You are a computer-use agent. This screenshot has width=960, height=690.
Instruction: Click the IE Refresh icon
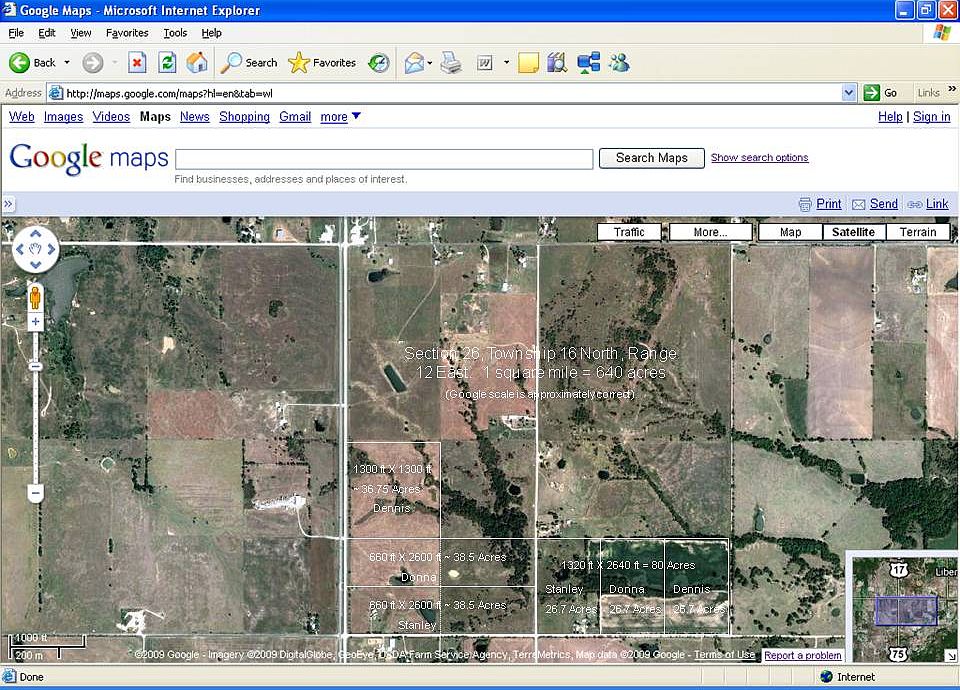167,62
